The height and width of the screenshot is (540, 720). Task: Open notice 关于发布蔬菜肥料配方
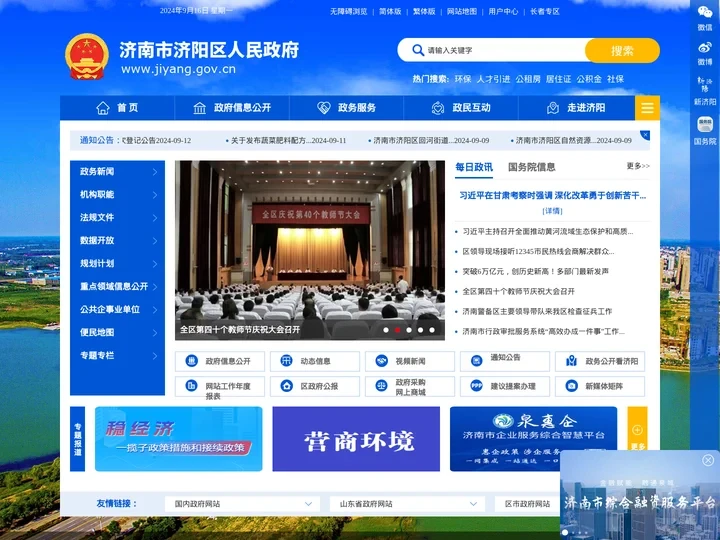tap(288, 141)
